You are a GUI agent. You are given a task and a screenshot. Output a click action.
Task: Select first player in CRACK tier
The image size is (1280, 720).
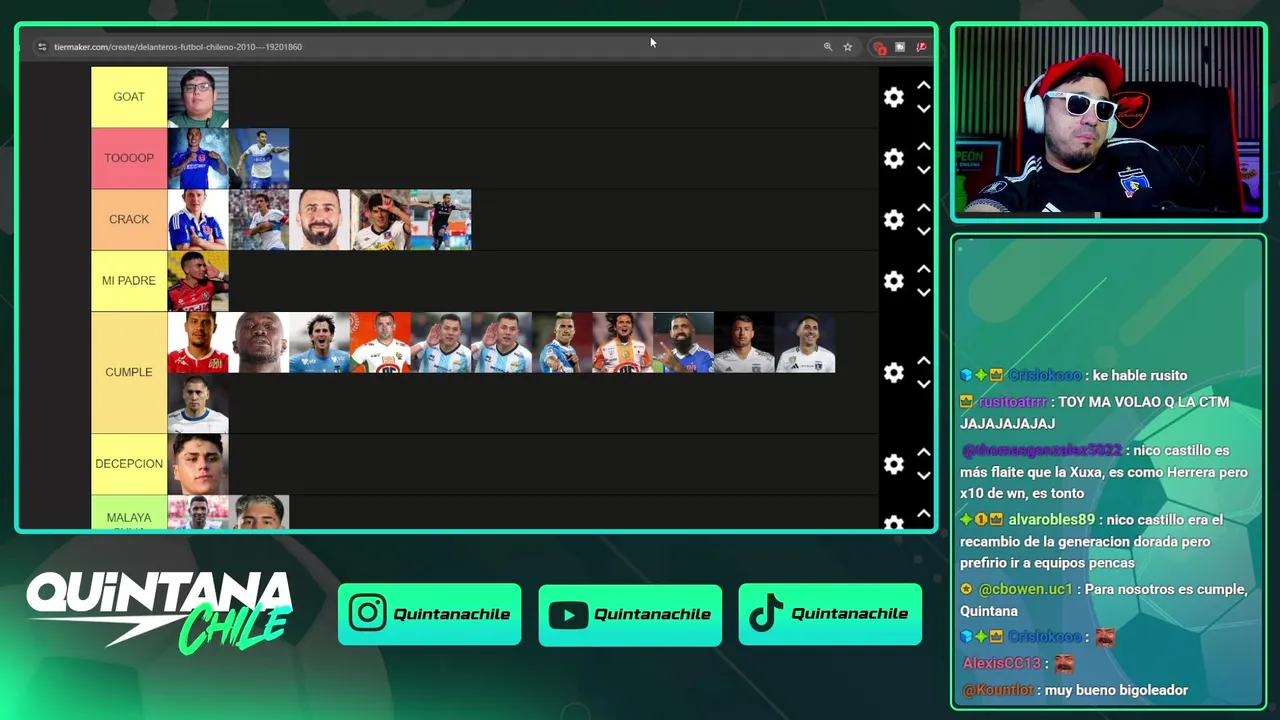click(198, 219)
